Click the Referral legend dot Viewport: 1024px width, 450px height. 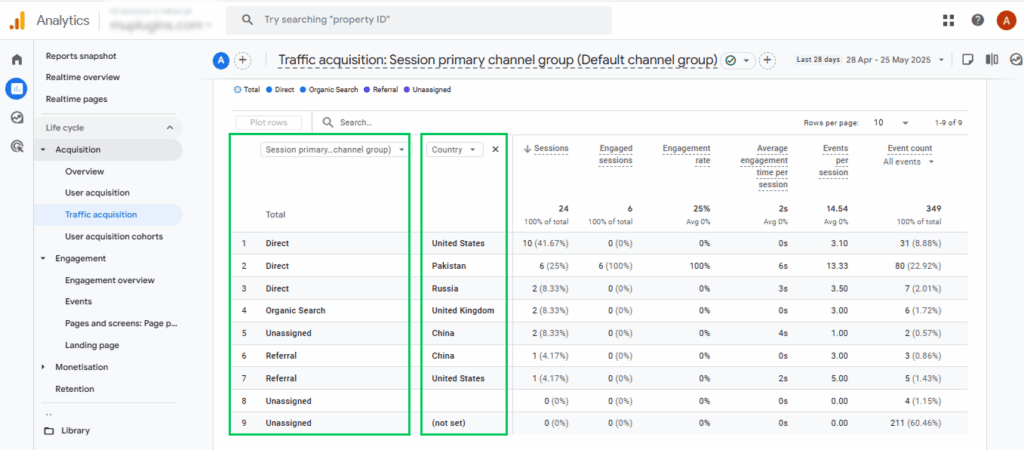click(367, 89)
